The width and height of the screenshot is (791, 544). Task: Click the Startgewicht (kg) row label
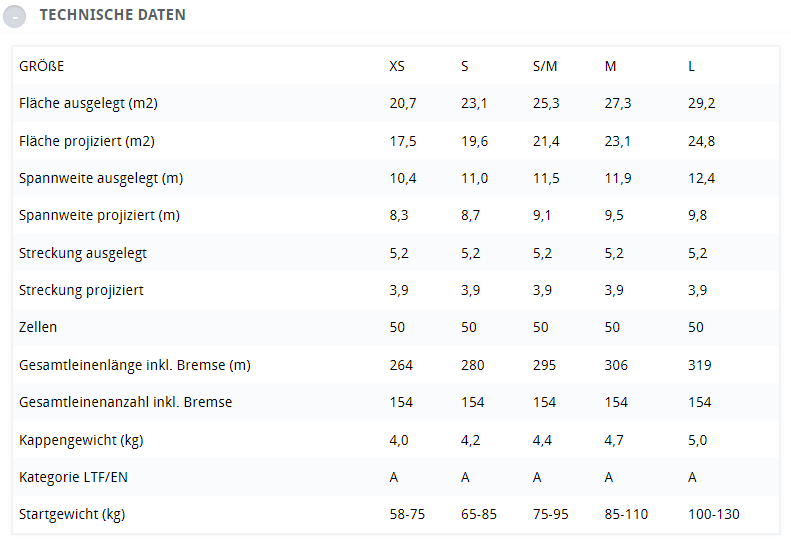(72, 514)
